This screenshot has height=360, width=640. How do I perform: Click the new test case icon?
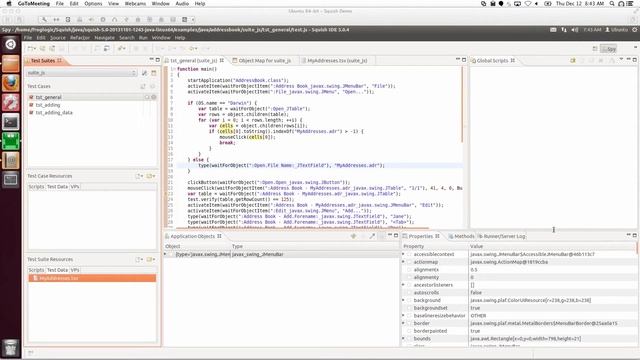(143, 86)
